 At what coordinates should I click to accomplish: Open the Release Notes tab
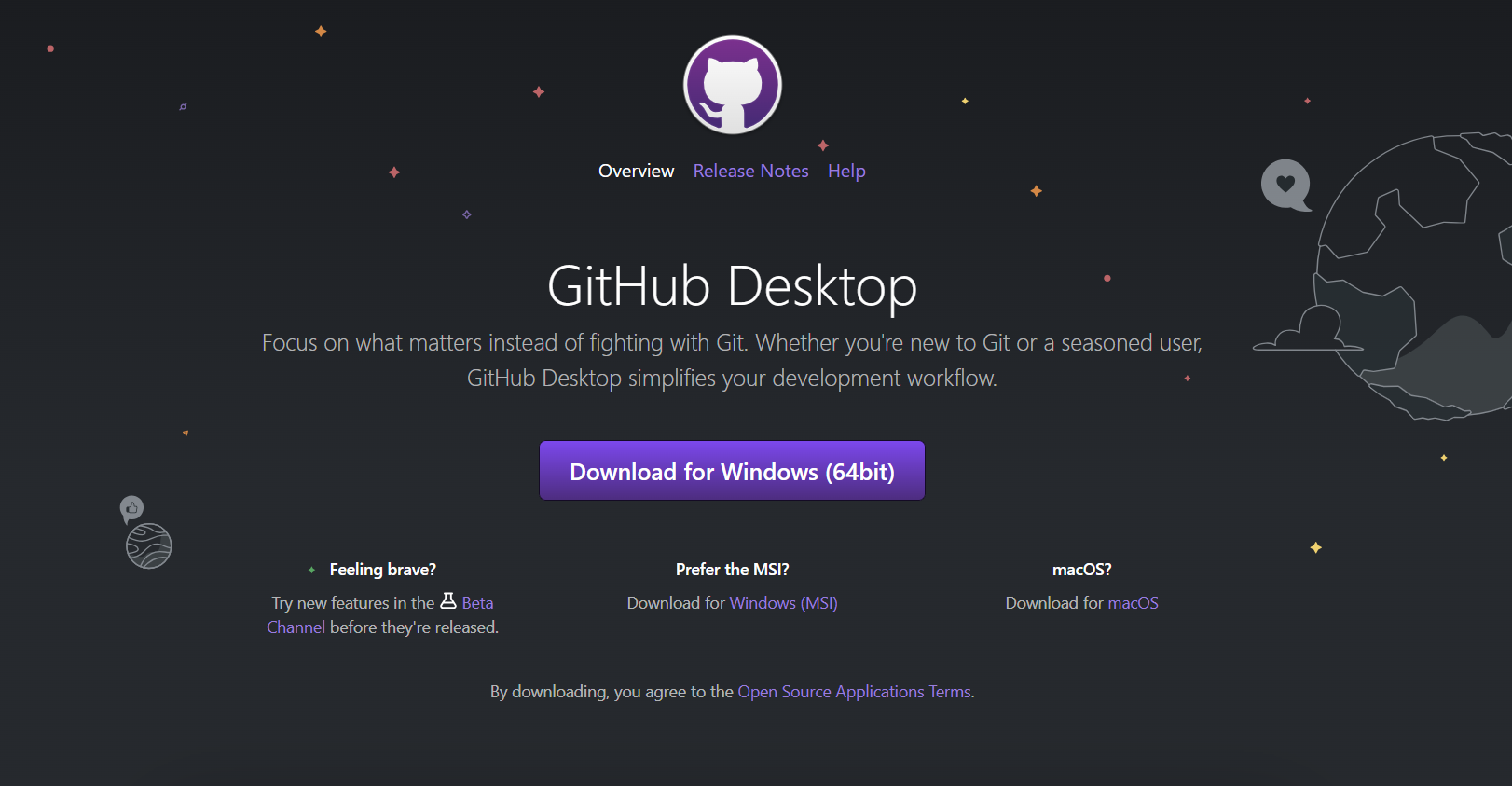[750, 171]
